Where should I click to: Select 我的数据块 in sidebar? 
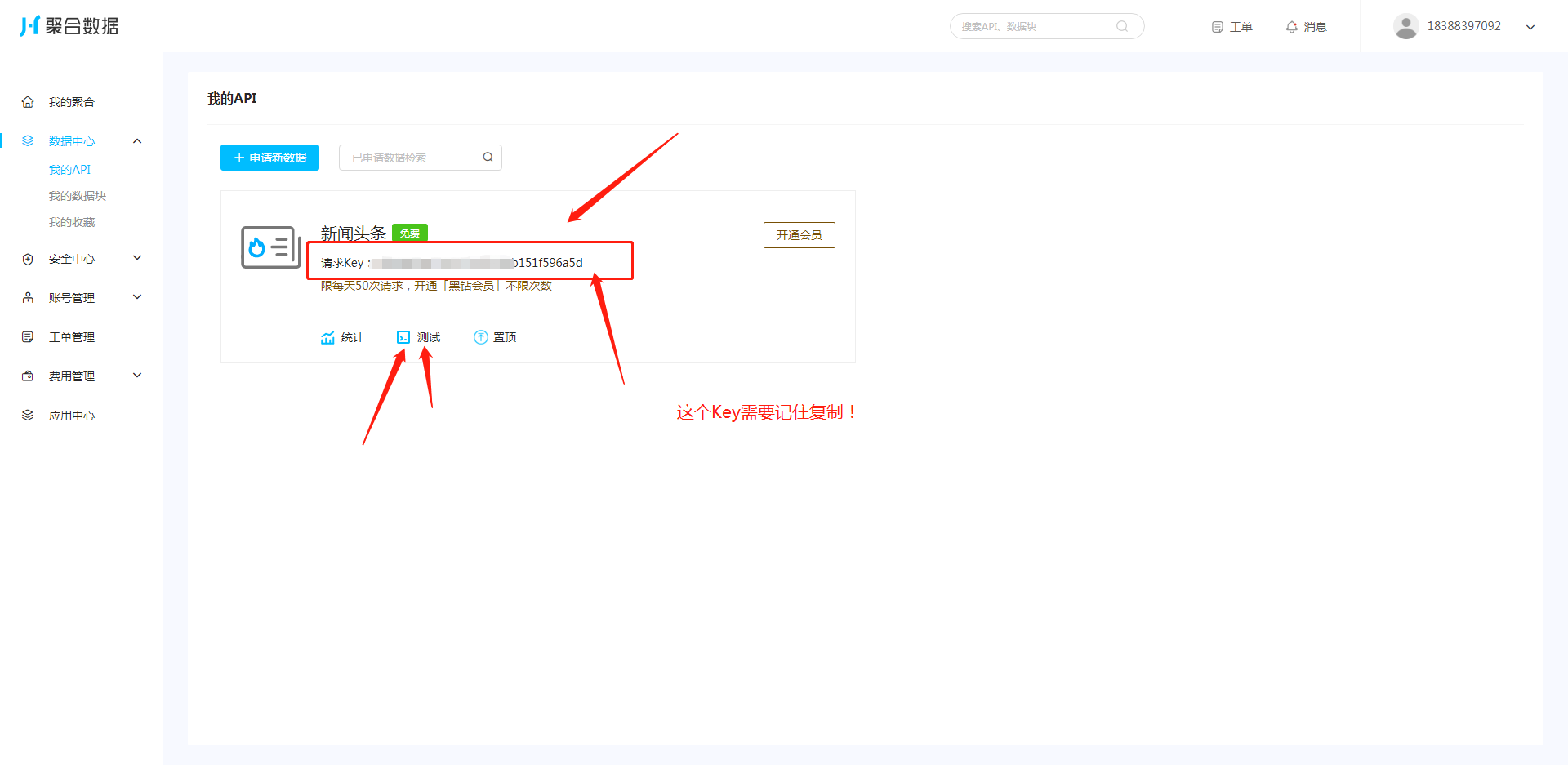coord(78,196)
